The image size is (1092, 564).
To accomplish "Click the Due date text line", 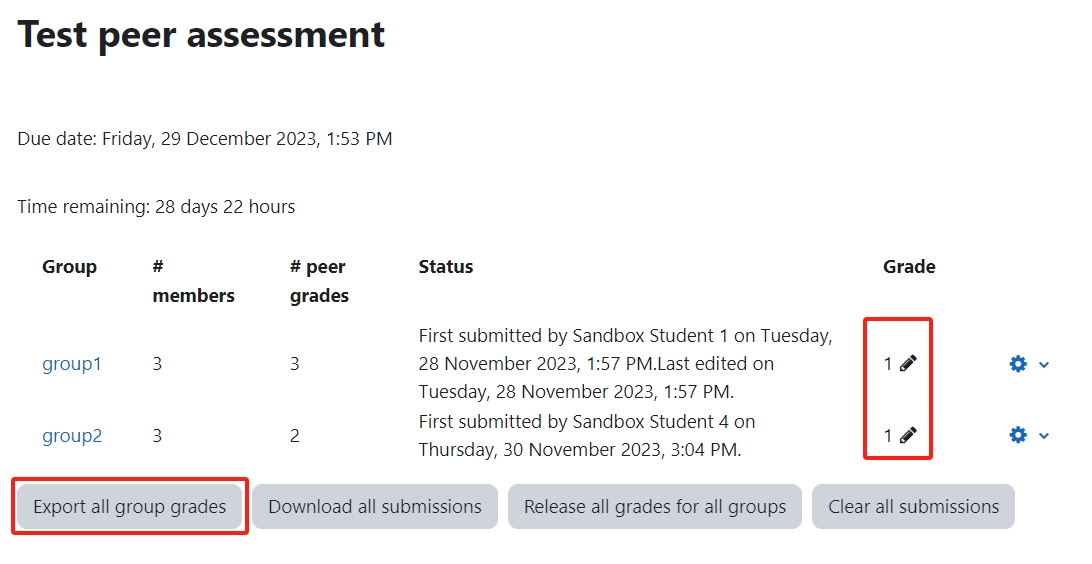I will click(x=205, y=139).
